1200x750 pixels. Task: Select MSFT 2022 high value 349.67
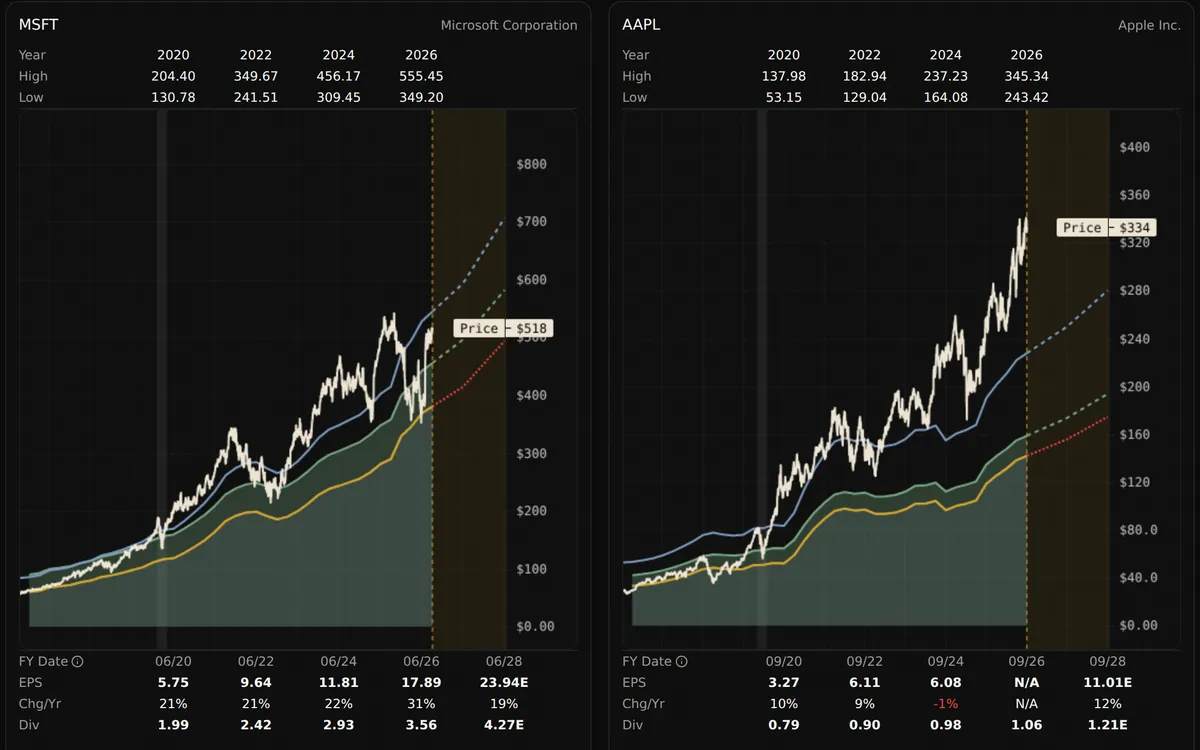[x=256, y=76]
